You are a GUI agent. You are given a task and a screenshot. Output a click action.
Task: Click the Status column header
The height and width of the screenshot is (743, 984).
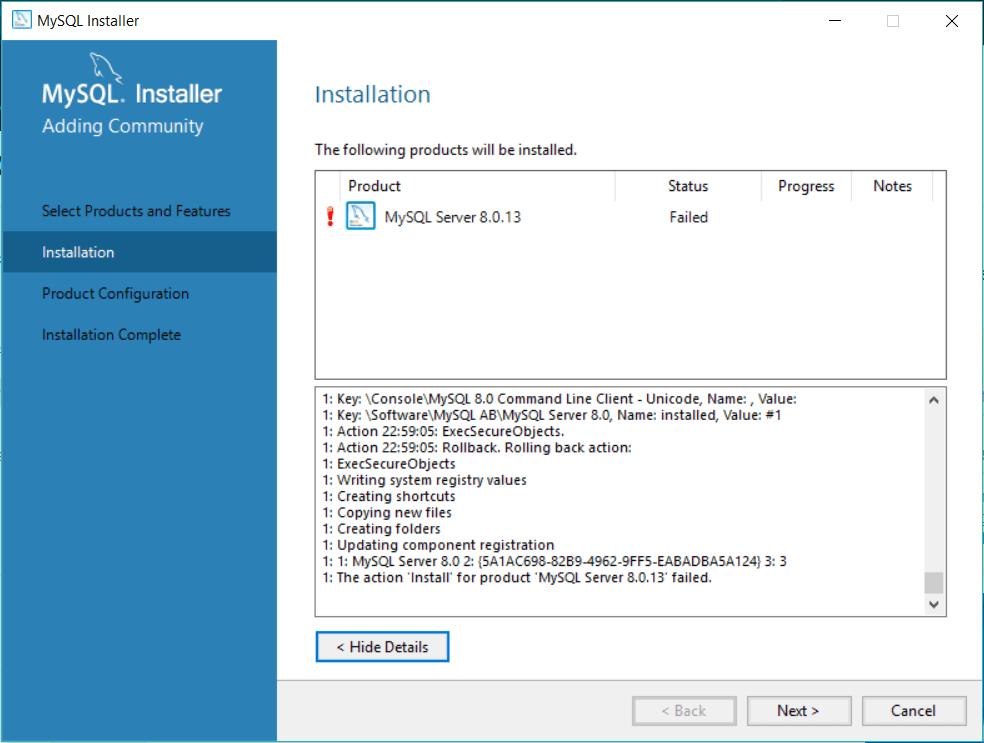pos(688,185)
